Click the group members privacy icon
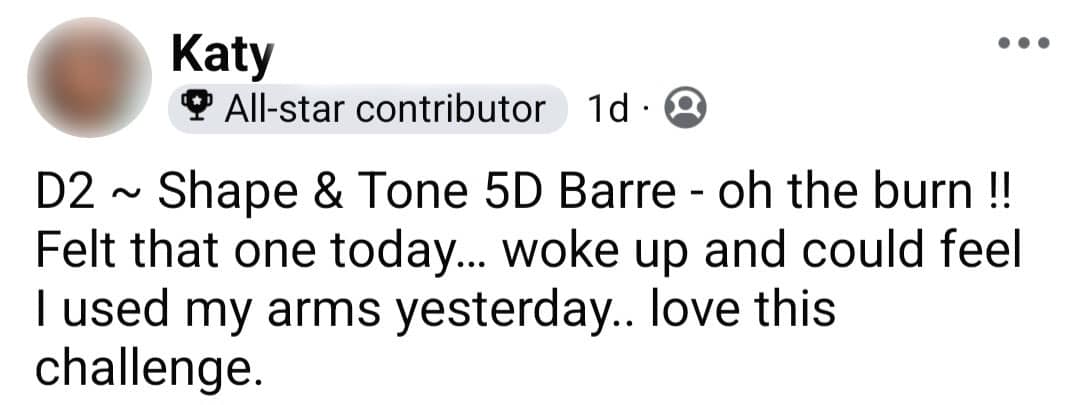This screenshot has width=1080, height=405. 685,109
